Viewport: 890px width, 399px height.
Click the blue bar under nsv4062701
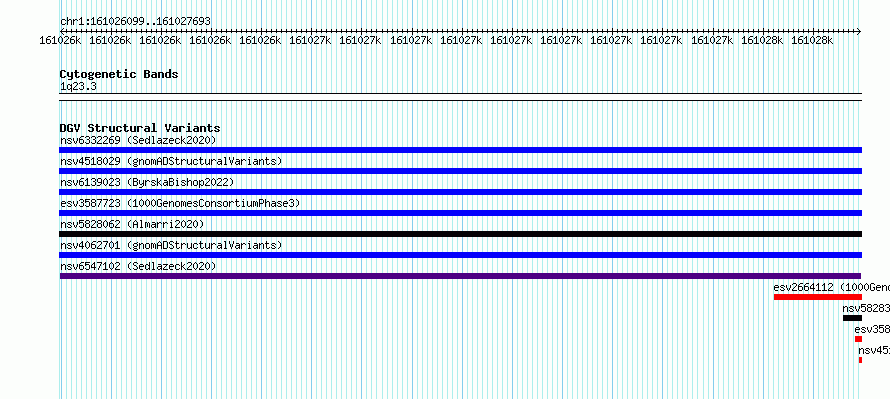[x=460, y=255]
